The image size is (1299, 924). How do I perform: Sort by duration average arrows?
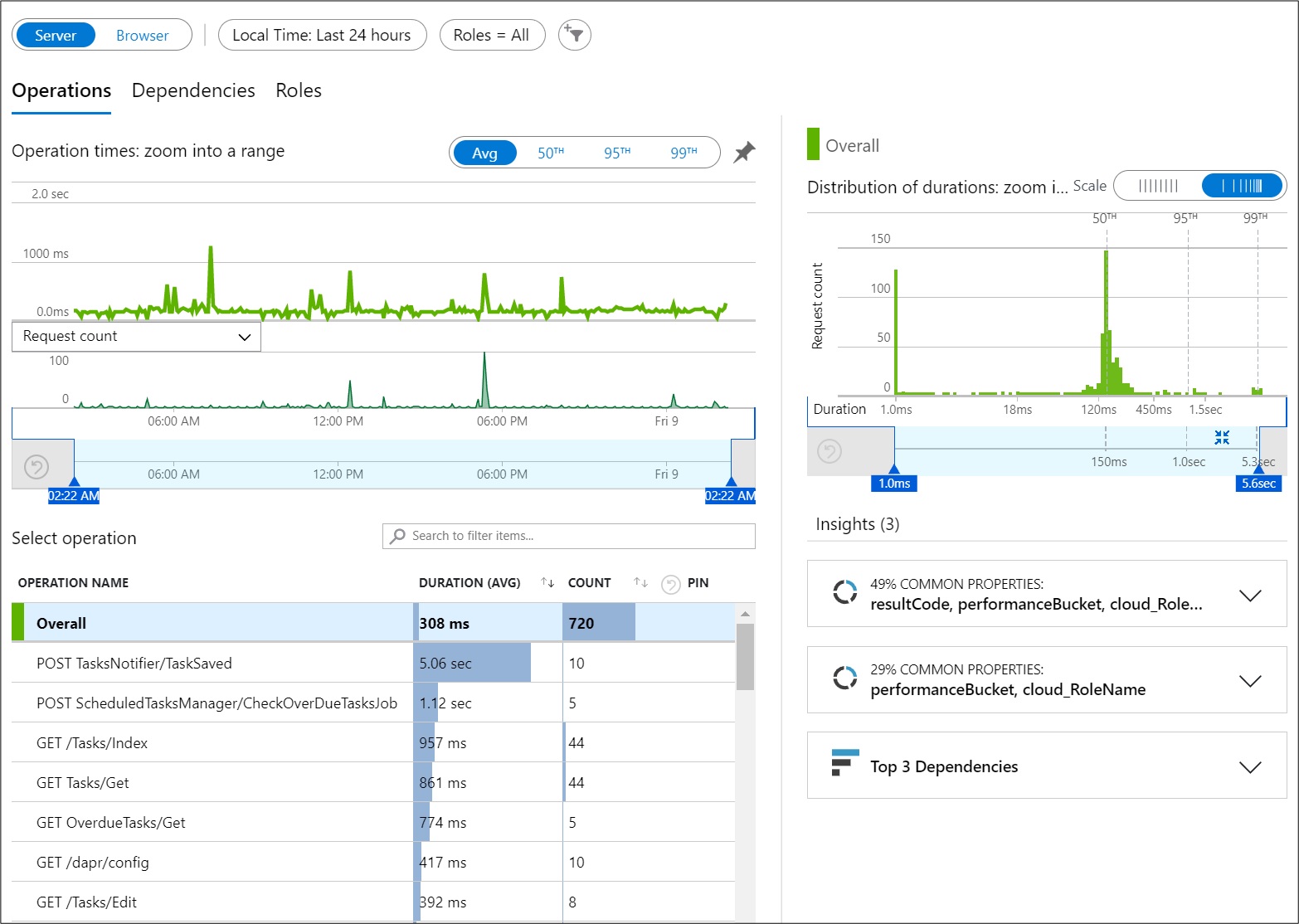[547, 582]
